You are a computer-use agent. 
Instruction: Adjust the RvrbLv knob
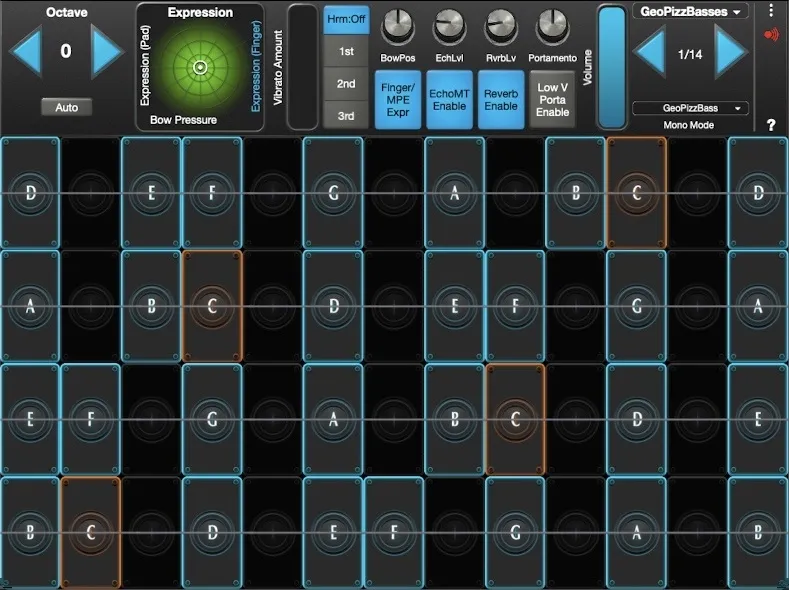[501, 26]
